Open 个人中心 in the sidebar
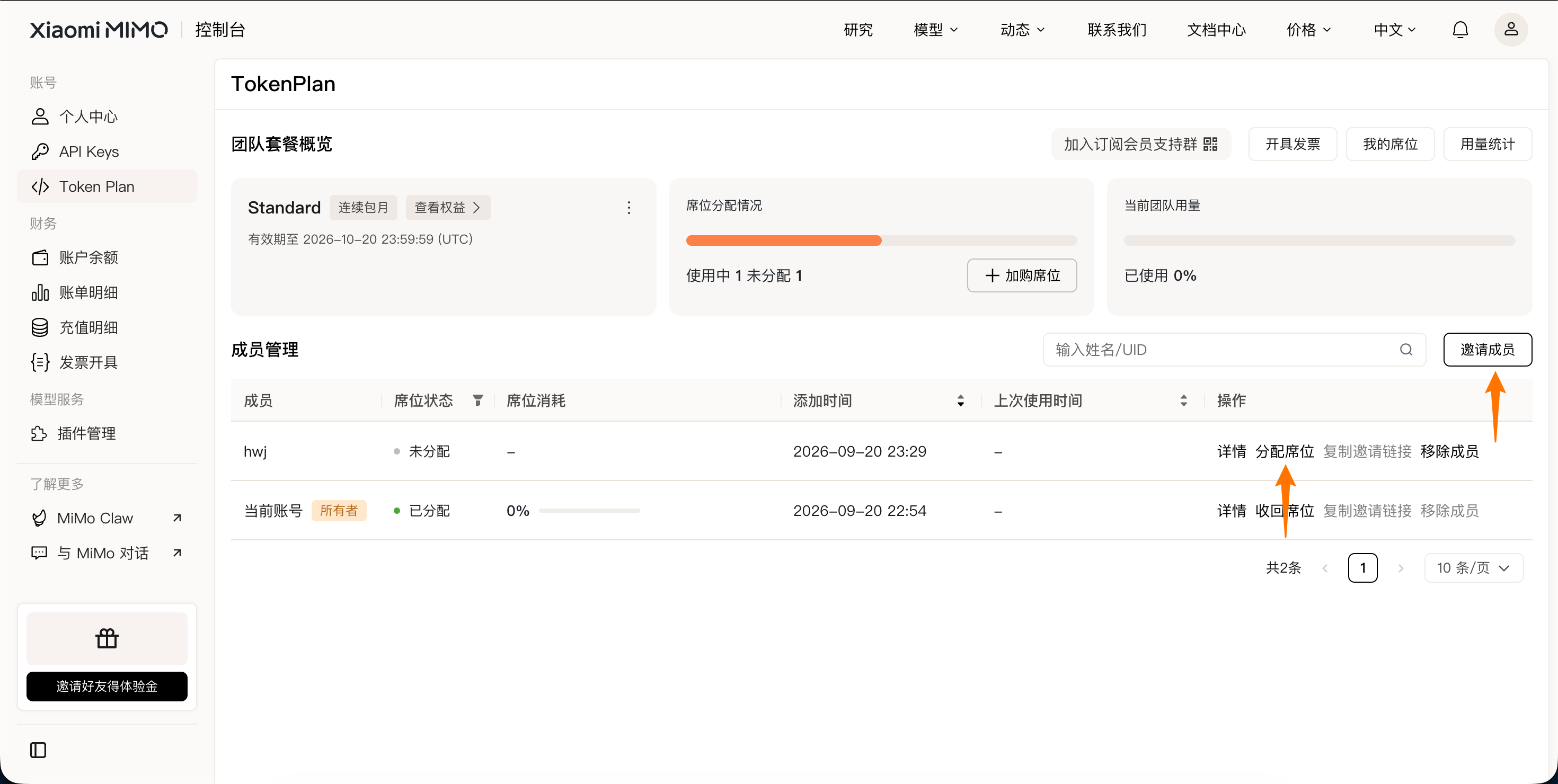Image resolution: width=1558 pixels, height=784 pixels. click(107, 116)
